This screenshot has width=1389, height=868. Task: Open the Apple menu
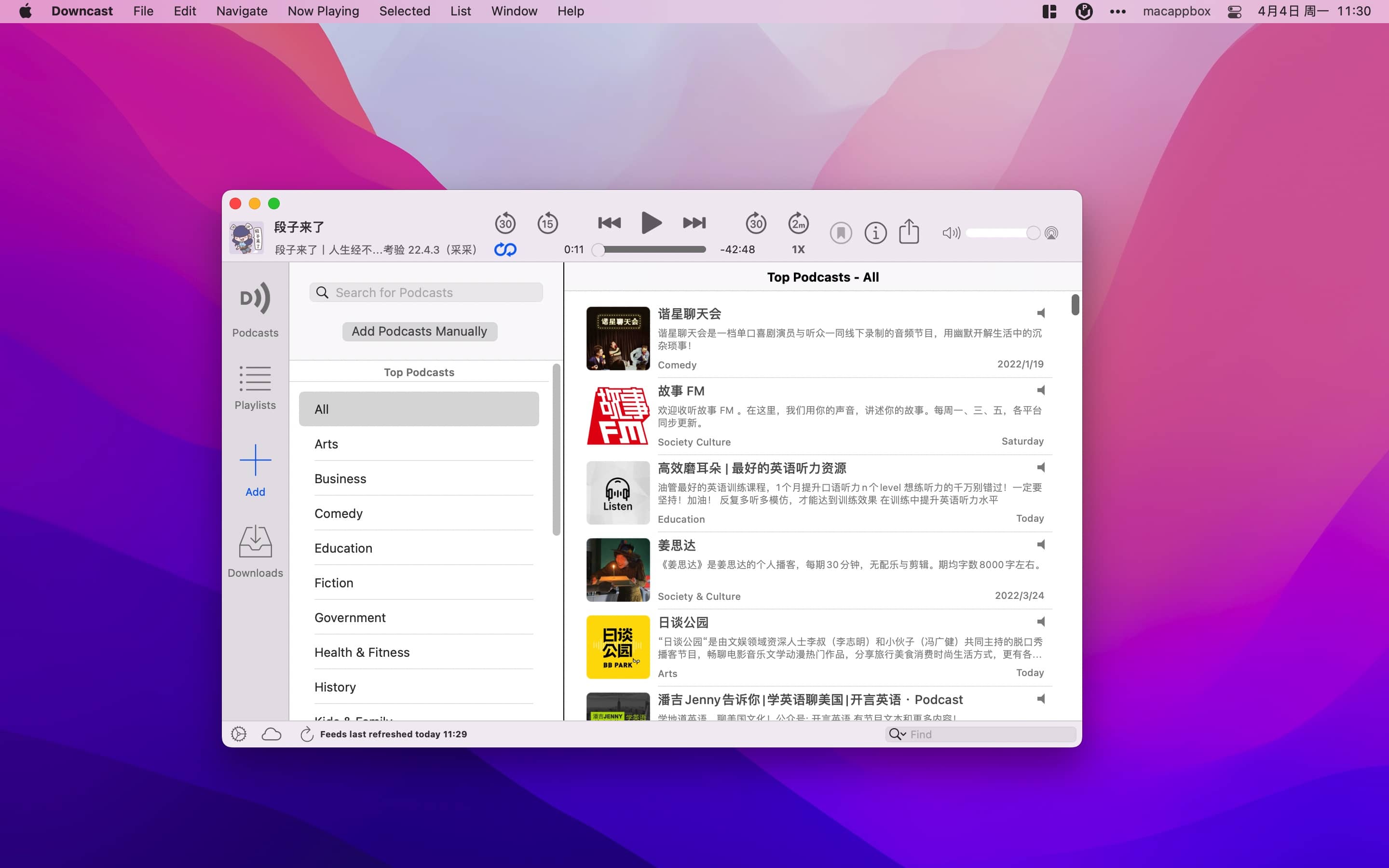25,11
